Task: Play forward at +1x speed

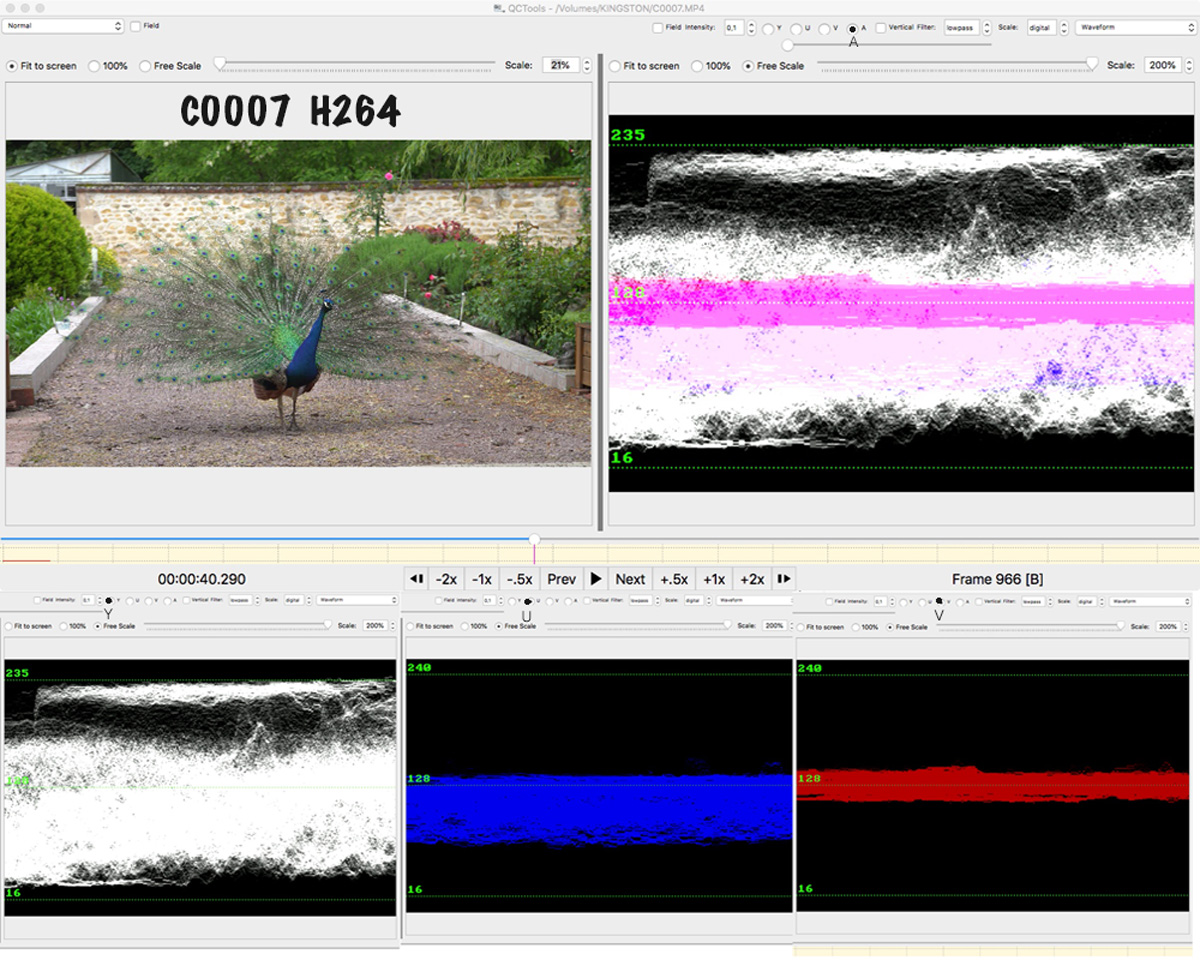Action: pyautogui.click(x=714, y=578)
